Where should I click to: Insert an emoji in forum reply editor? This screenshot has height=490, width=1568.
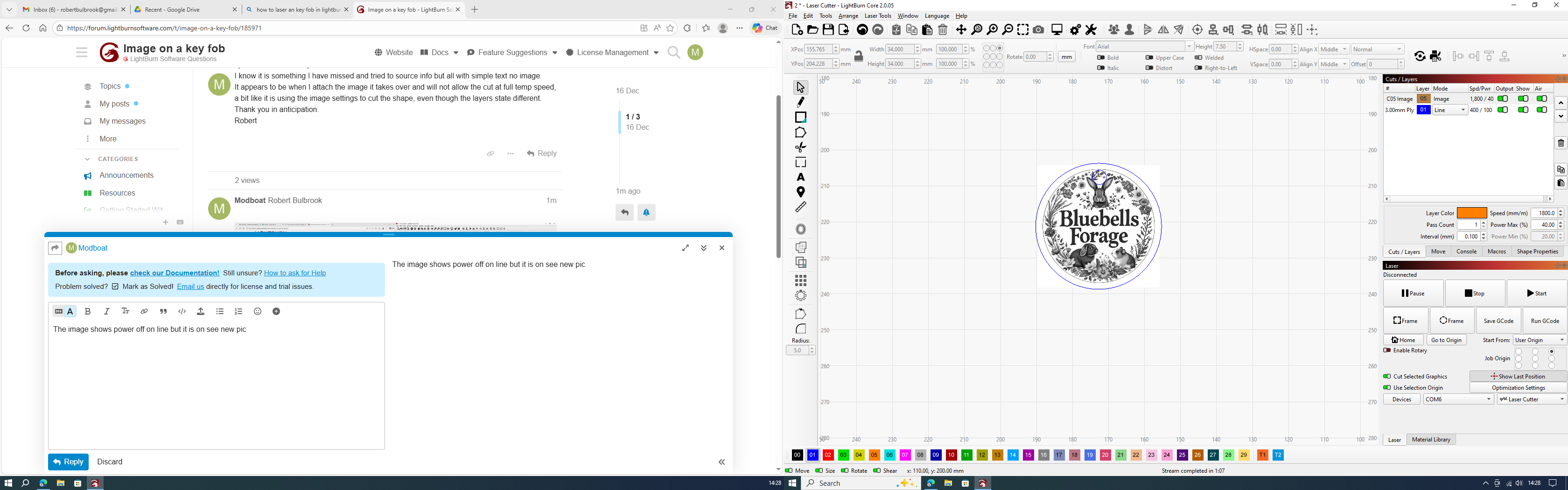click(258, 312)
